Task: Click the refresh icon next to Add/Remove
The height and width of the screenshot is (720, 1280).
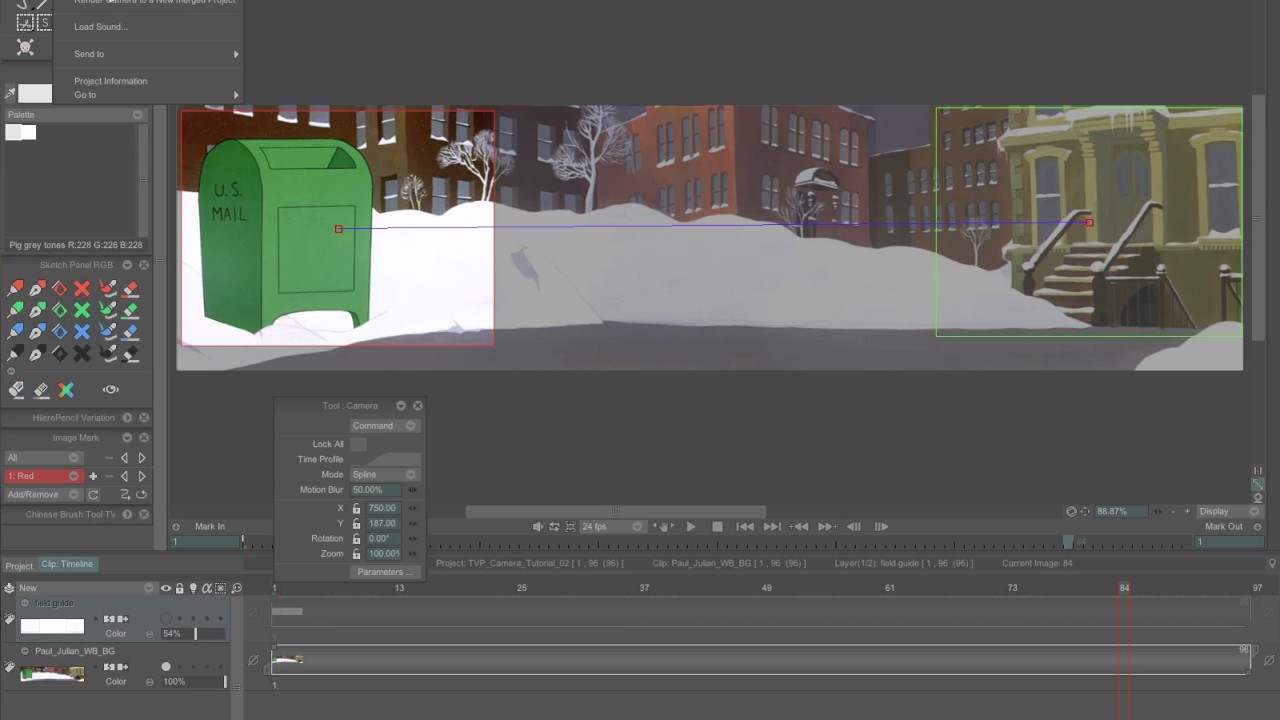Action: tap(93, 494)
